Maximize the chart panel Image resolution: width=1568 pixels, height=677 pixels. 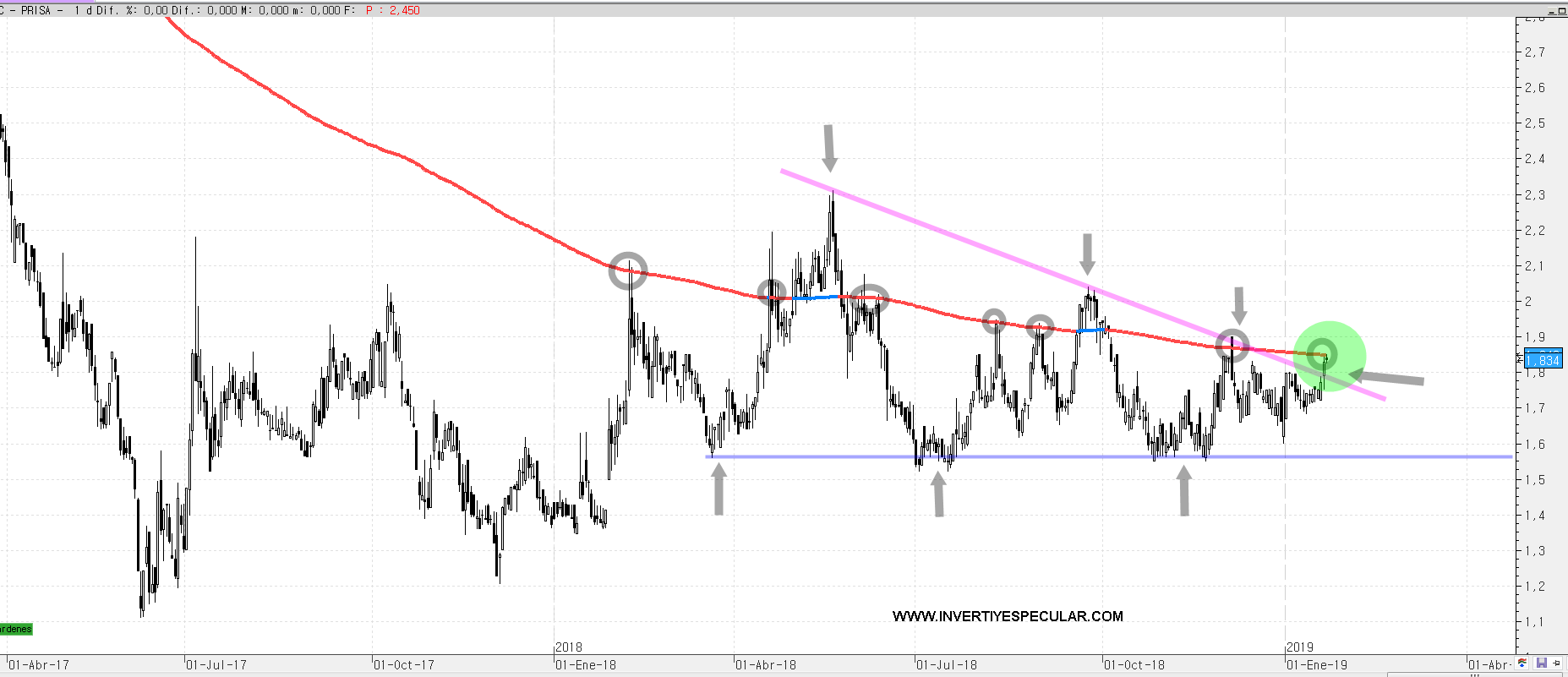point(1562,12)
